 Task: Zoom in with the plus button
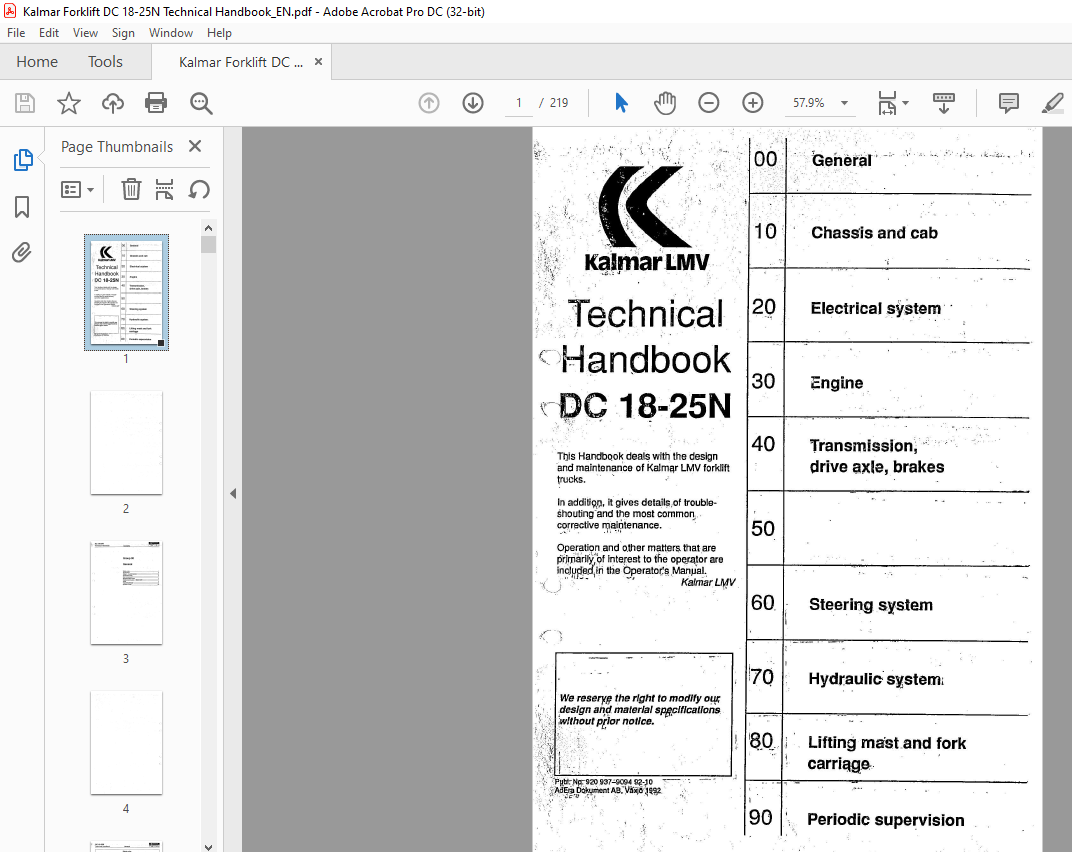[753, 103]
